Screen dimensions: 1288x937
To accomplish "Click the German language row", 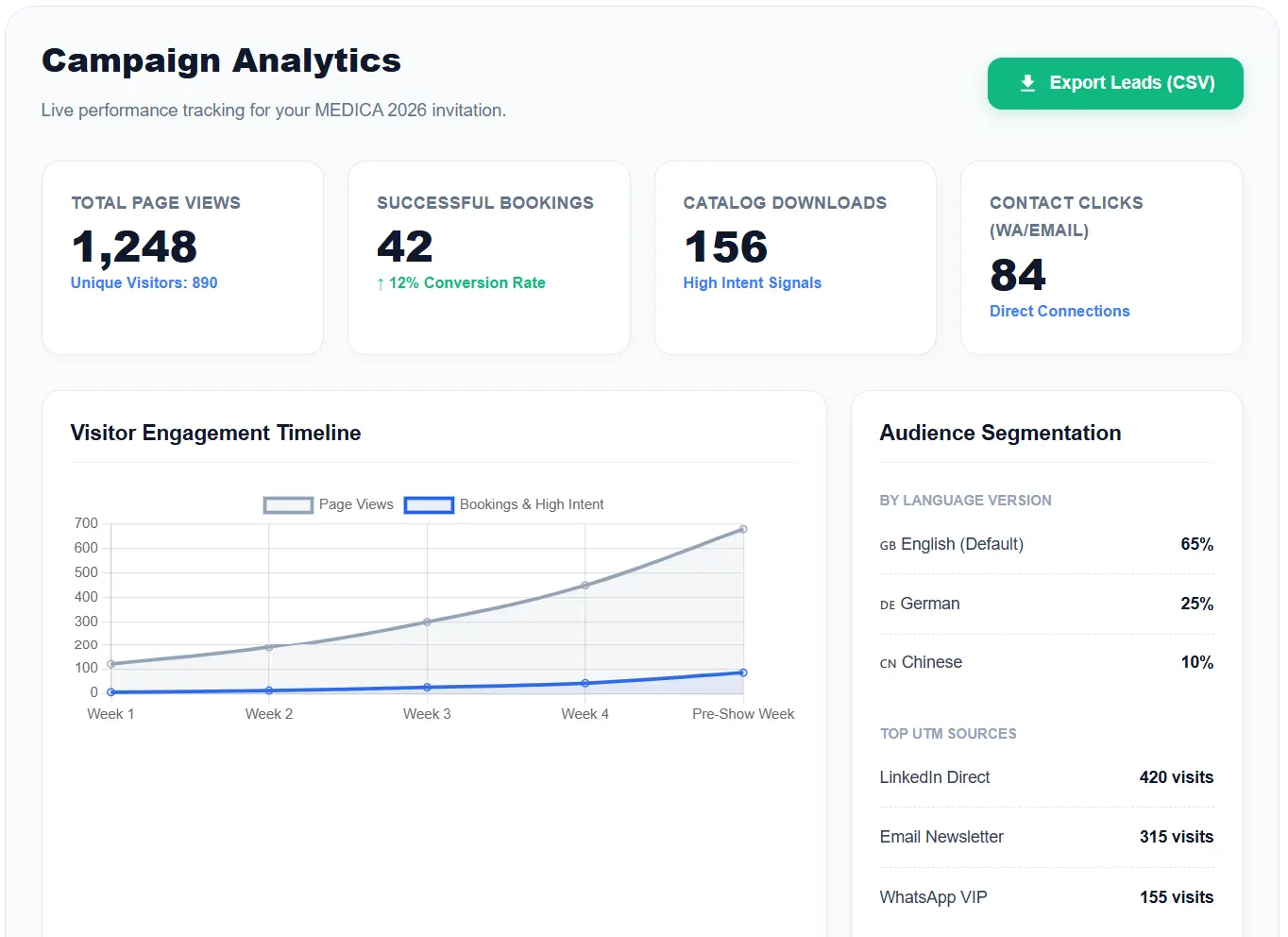I will pyautogui.click(x=1047, y=604).
